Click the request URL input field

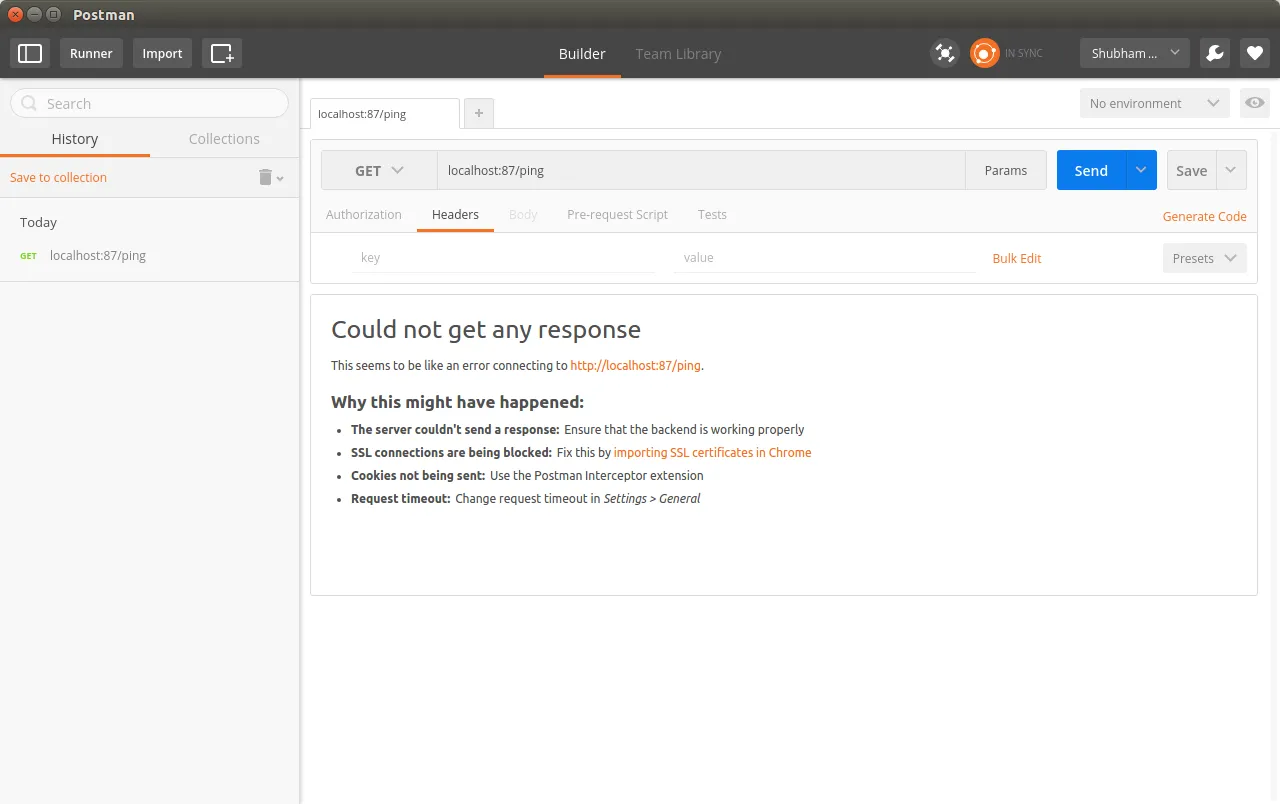[x=701, y=170]
